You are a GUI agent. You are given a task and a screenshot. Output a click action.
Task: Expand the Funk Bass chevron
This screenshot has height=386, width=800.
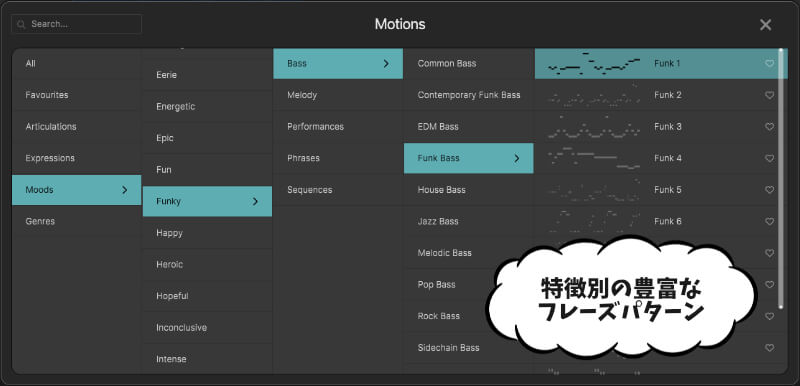[x=516, y=159]
